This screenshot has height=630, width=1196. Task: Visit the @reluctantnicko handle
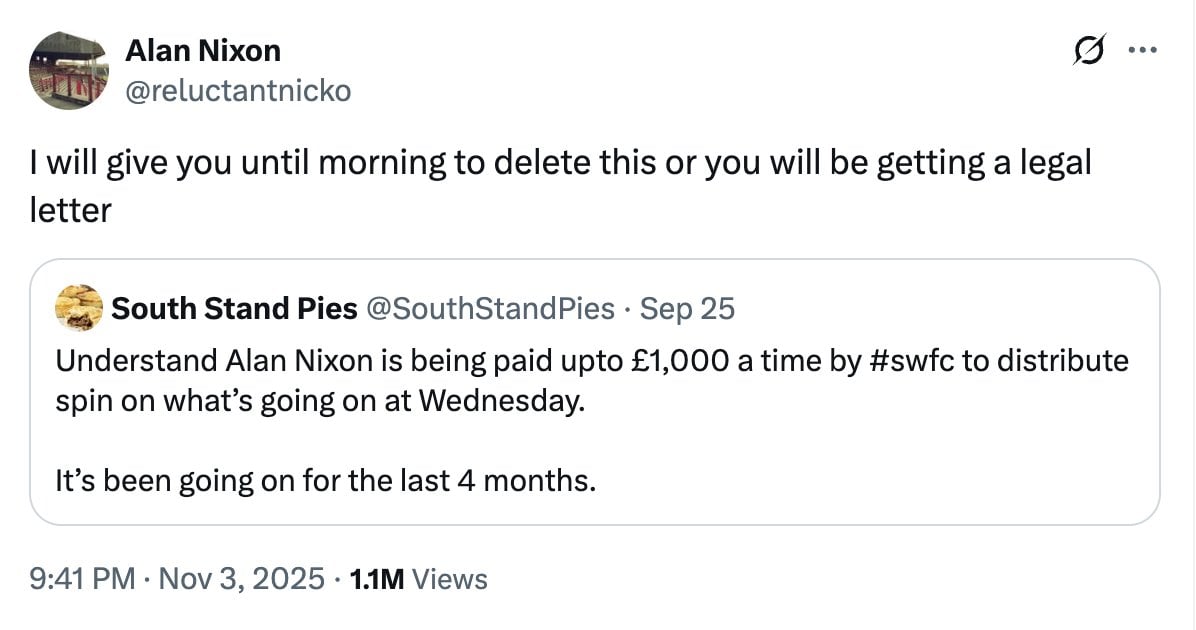(x=238, y=91)
